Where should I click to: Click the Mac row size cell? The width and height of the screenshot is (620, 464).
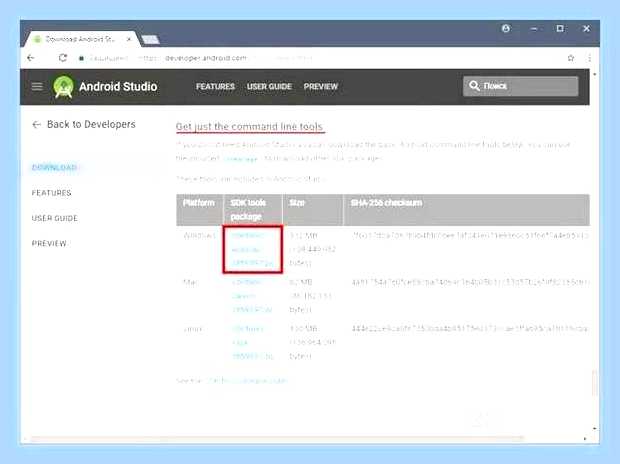coord(310,295)
